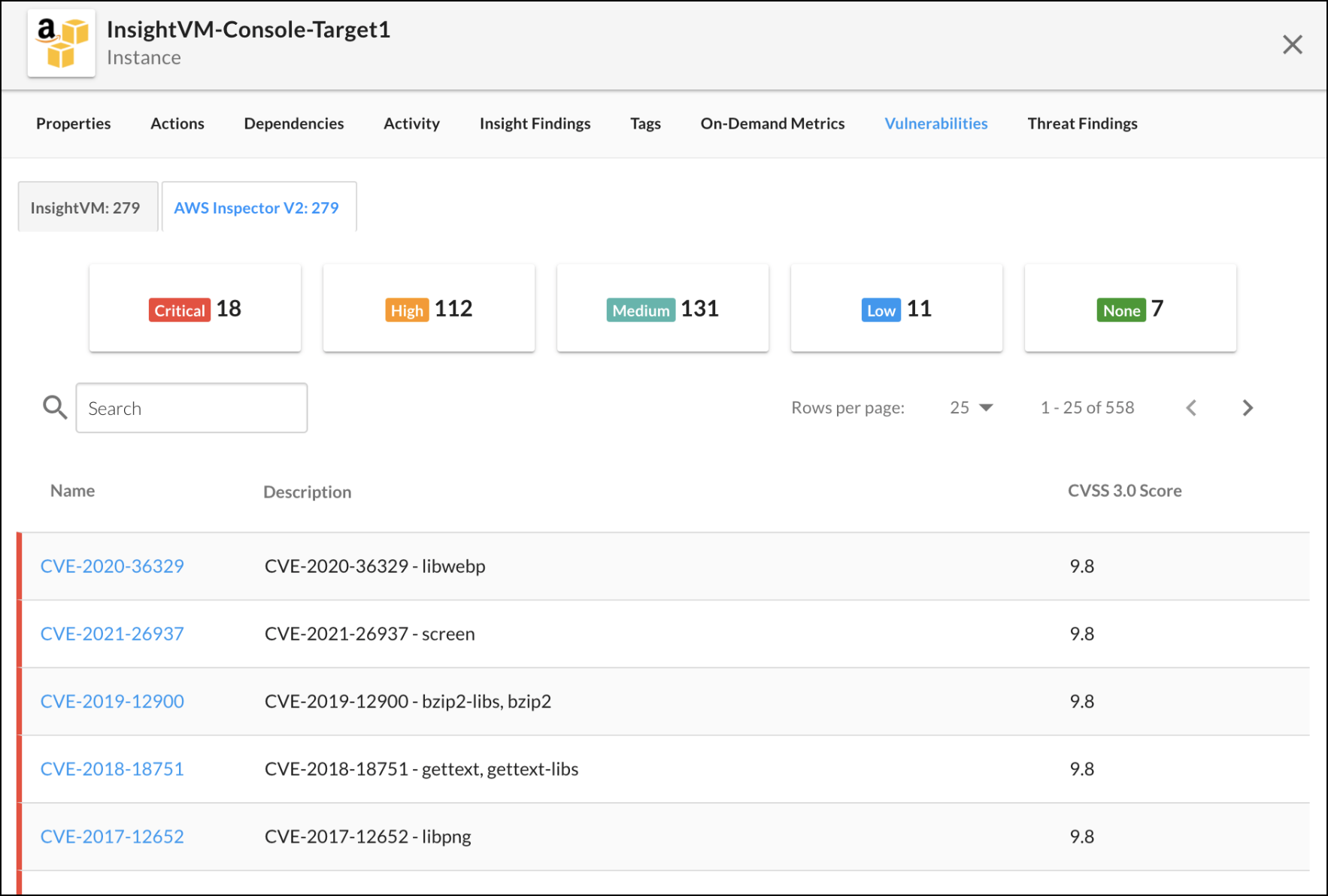
Task: Select the Vulnerabilities tab
Action: [x=936, y=123]
